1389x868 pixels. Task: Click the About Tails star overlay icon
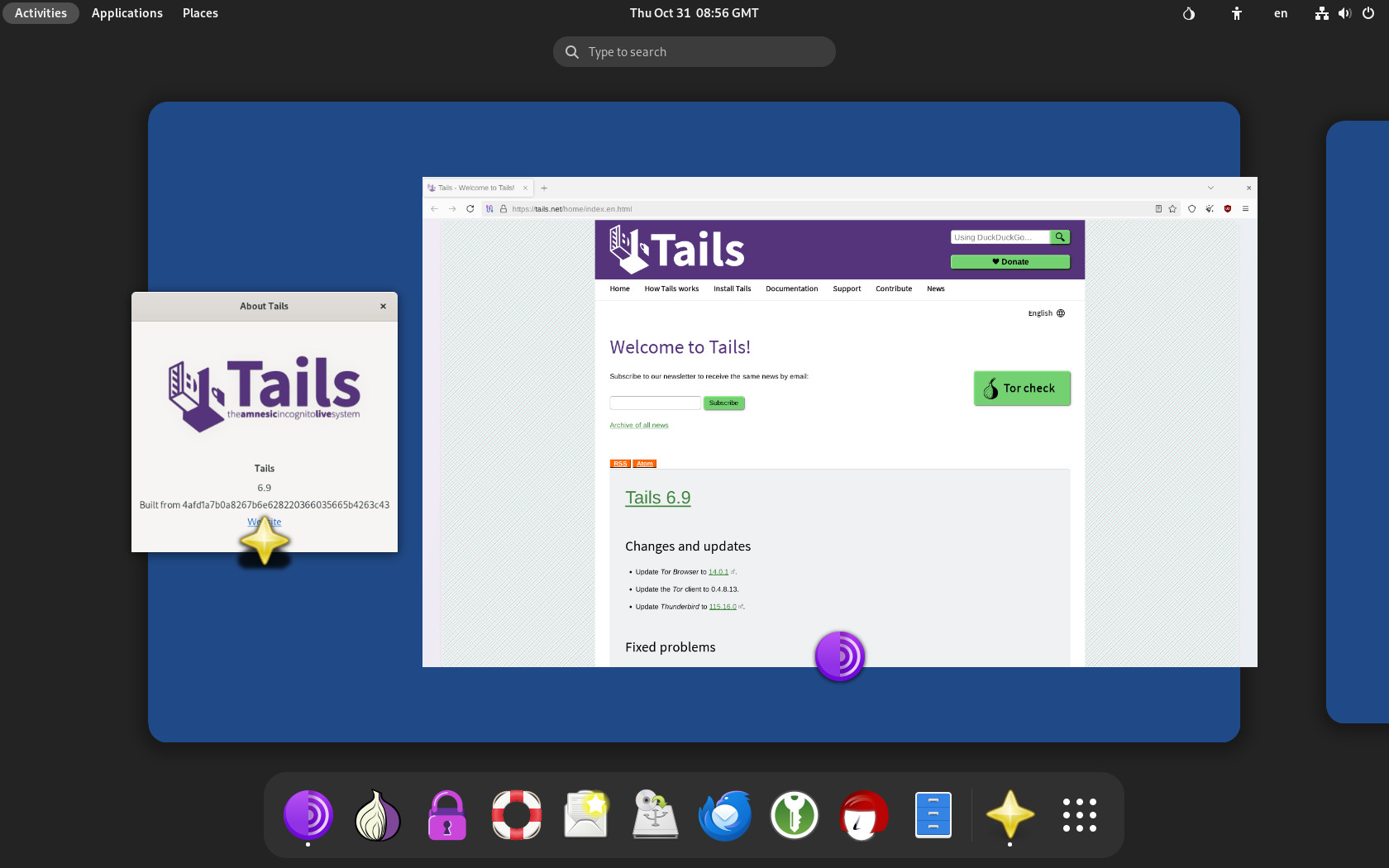(265, 541)
